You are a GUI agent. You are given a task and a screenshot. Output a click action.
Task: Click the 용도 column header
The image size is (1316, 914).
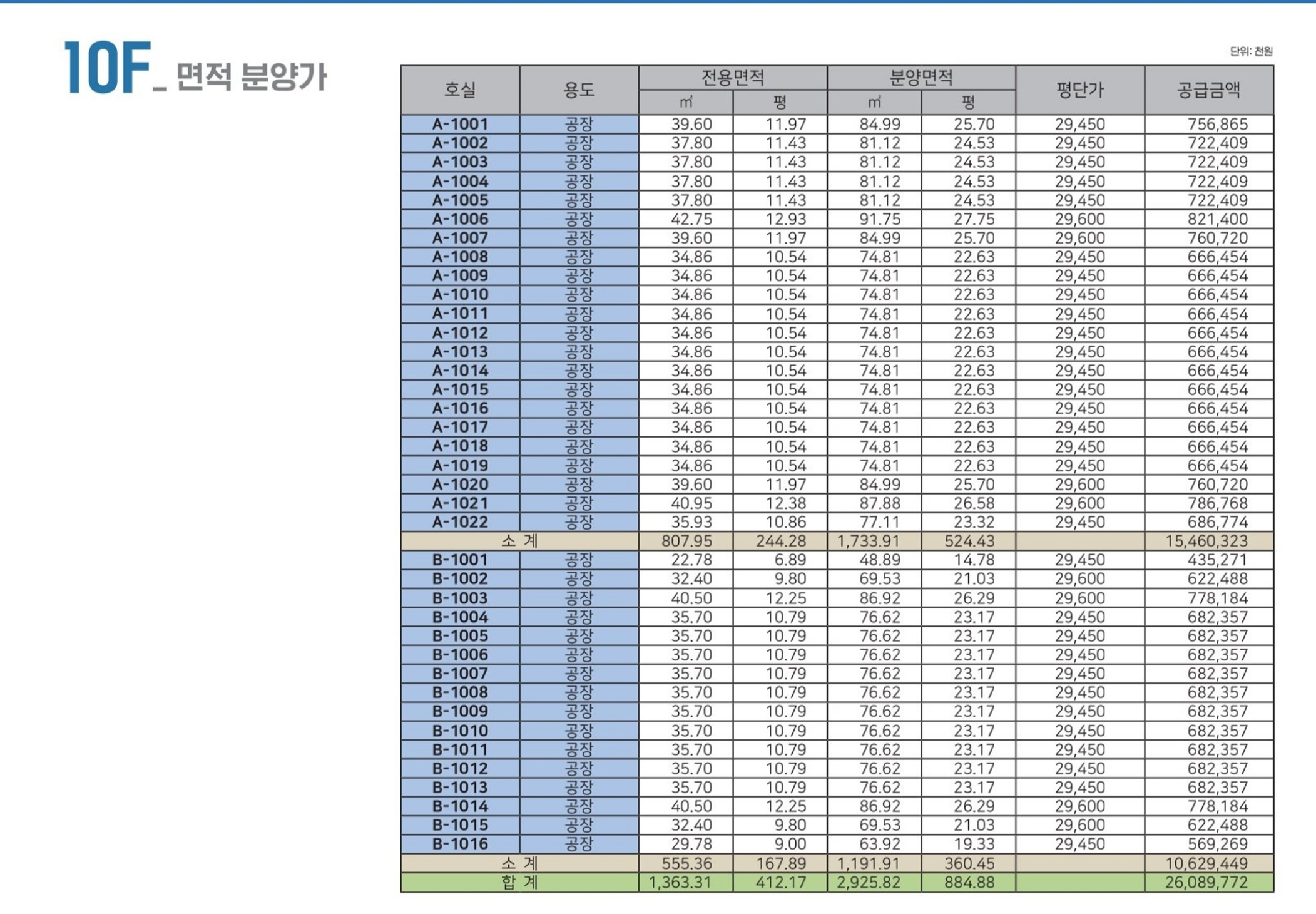click(579, 90)
